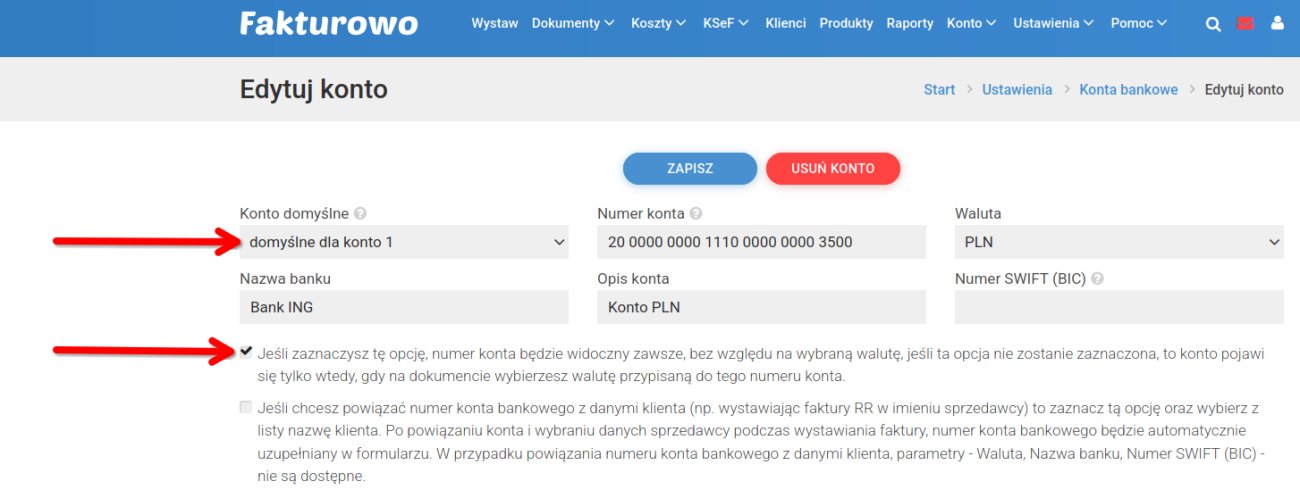
Task: Open the Konto domyślne dropdown
Action: [x=404, y=242]
